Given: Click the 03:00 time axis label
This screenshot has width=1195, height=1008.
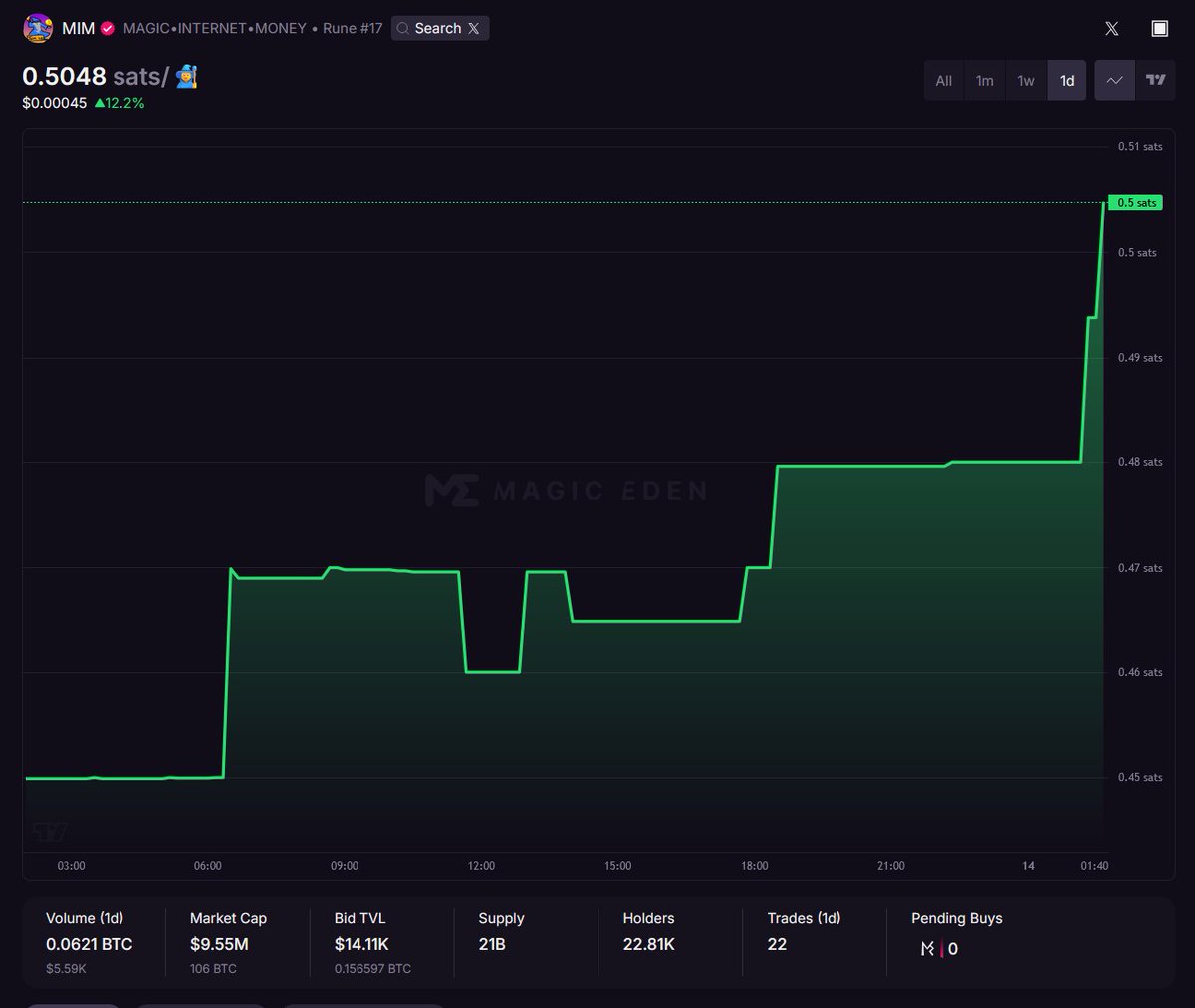Looking at the screenshot, I should [x=71, y=866].
